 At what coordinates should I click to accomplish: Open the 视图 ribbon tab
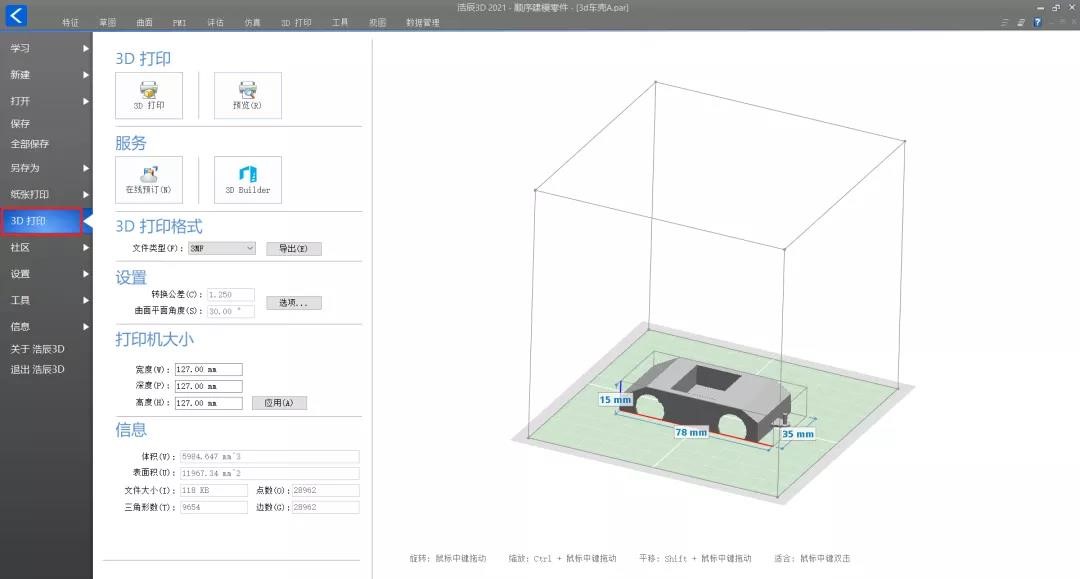[x=377, y=23]
